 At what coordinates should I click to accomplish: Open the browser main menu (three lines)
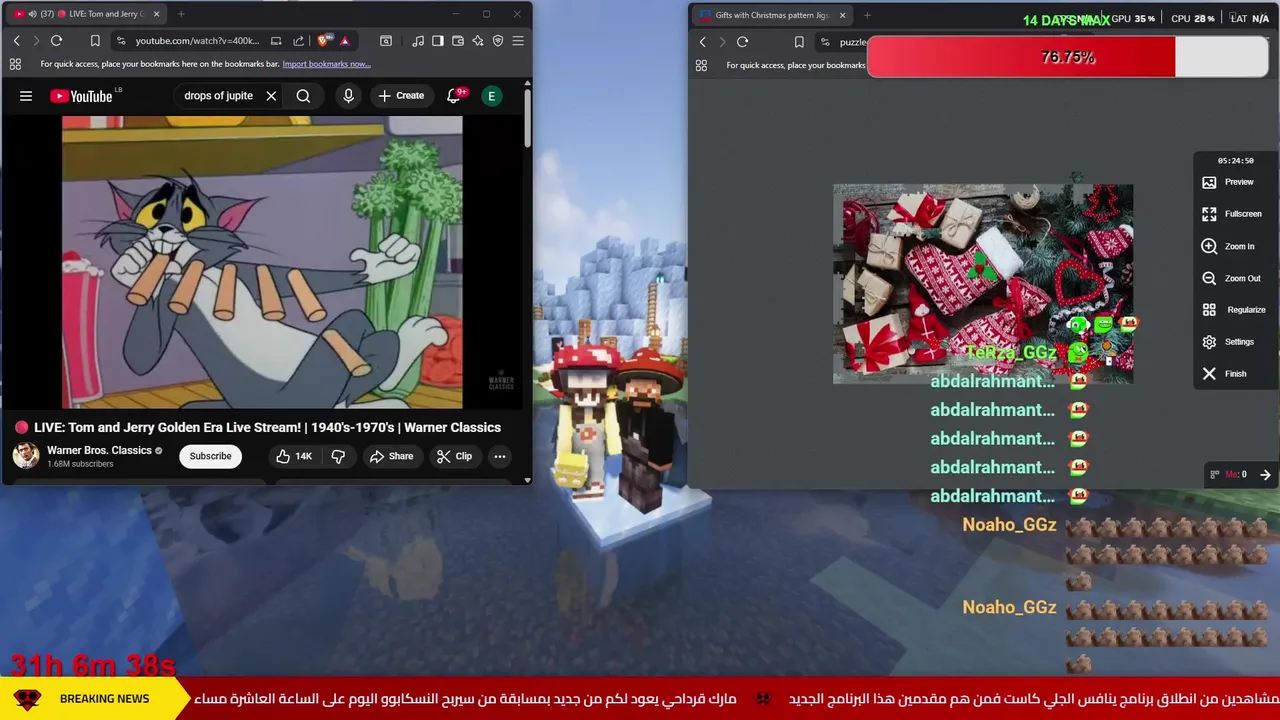[518, 41]
